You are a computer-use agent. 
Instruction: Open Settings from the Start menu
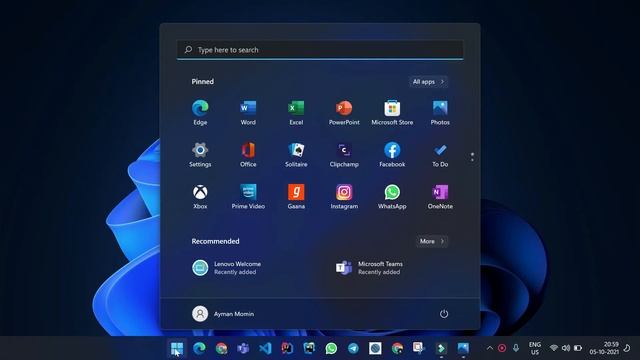(200, 155)
